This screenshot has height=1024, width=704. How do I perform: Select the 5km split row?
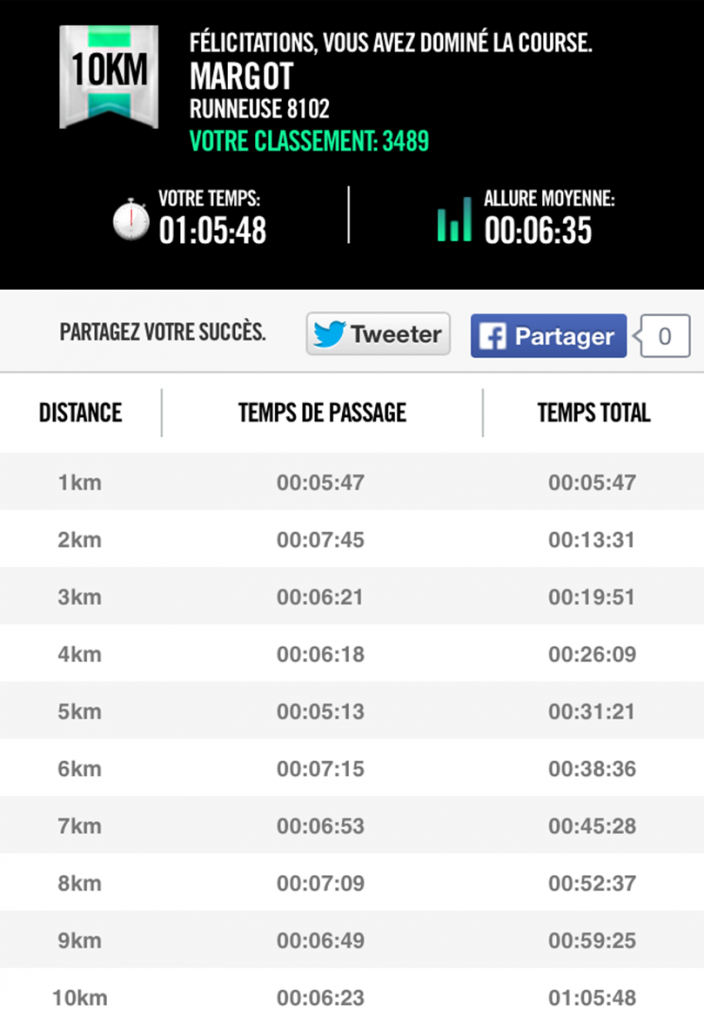coord(352,712)
